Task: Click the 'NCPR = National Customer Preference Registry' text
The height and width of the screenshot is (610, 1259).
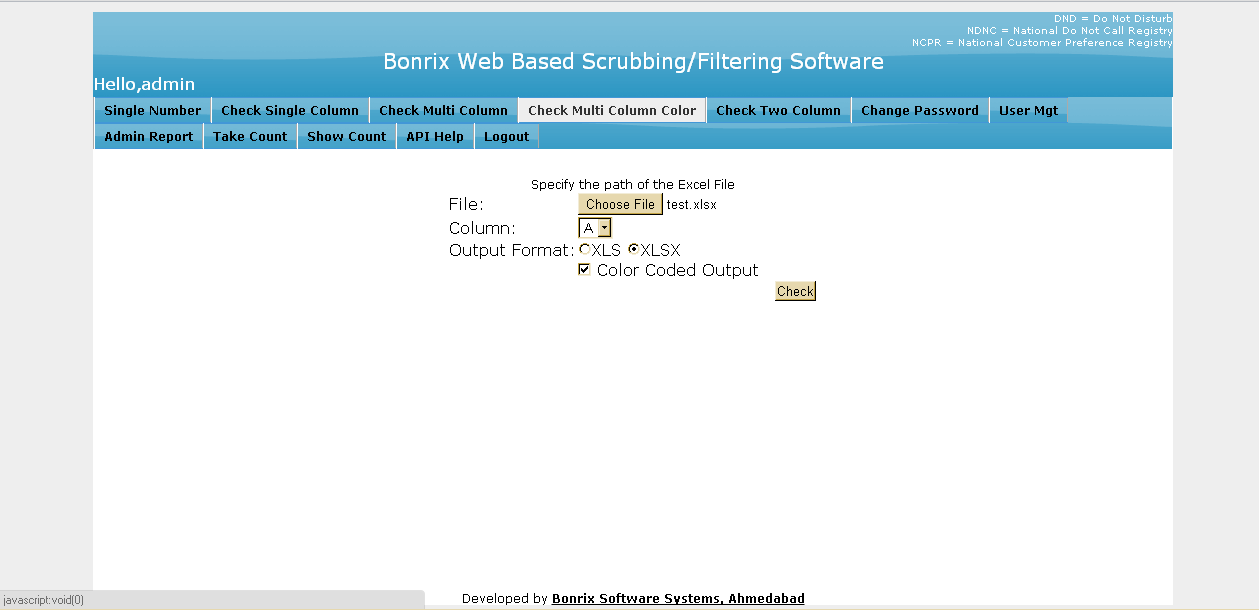Action: point(1042,43)
